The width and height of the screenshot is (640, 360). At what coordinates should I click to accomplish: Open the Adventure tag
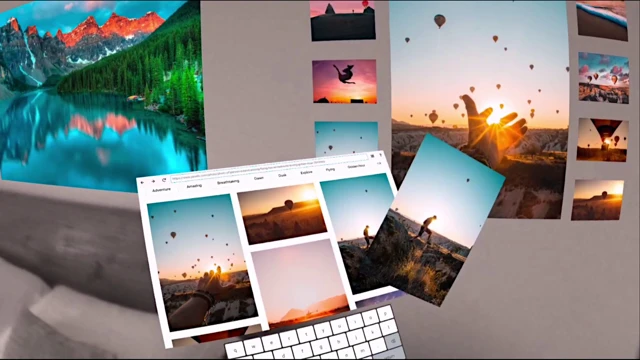(161, 190)
